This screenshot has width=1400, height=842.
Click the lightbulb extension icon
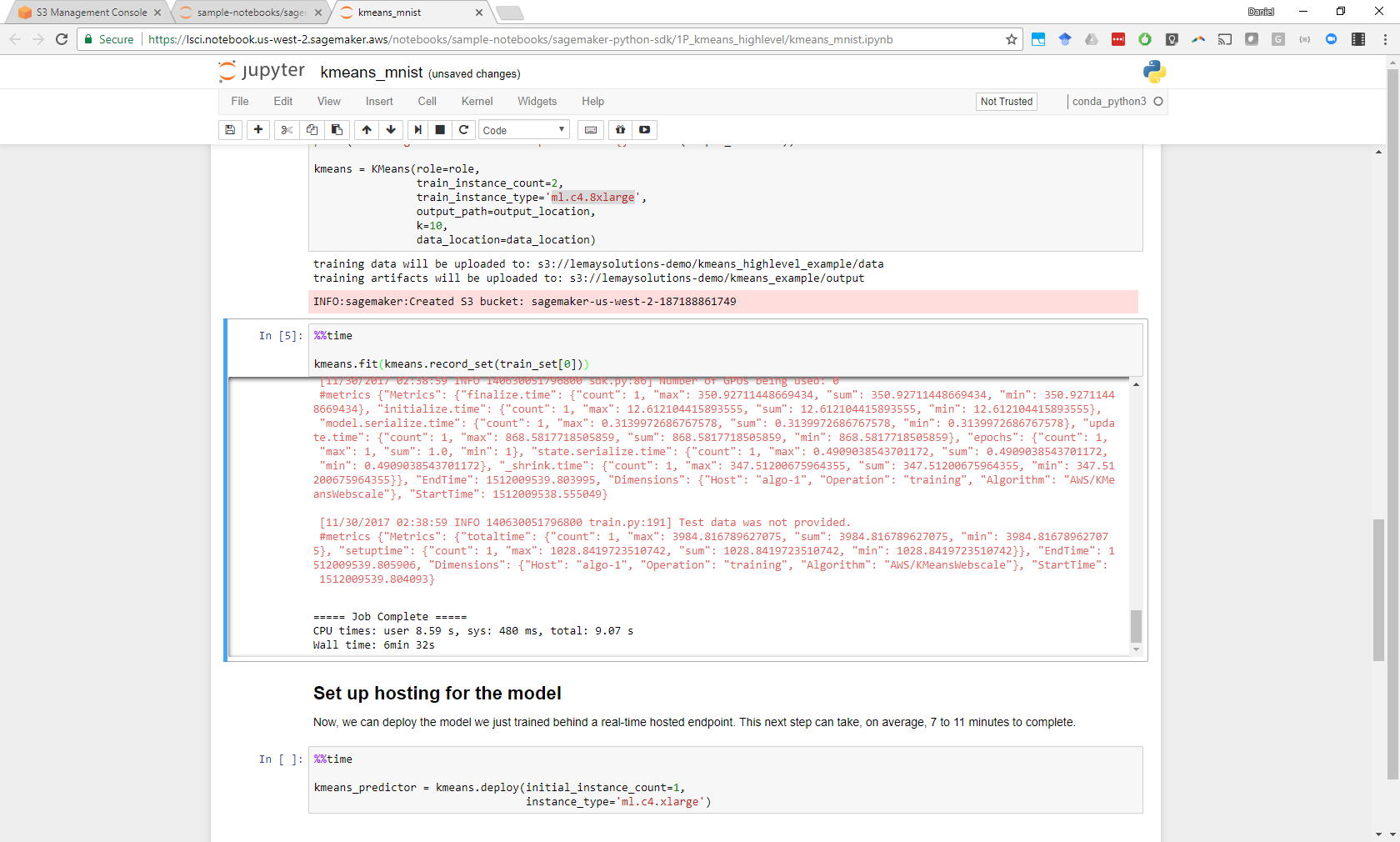pos(1172,39)
